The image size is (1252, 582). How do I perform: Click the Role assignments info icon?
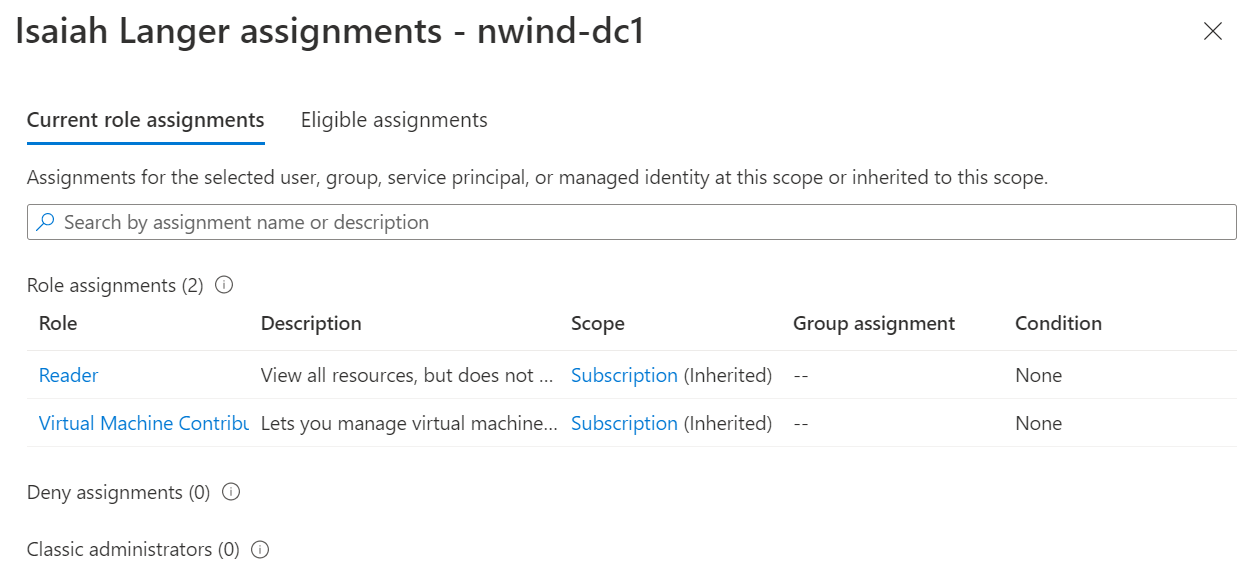224,285
